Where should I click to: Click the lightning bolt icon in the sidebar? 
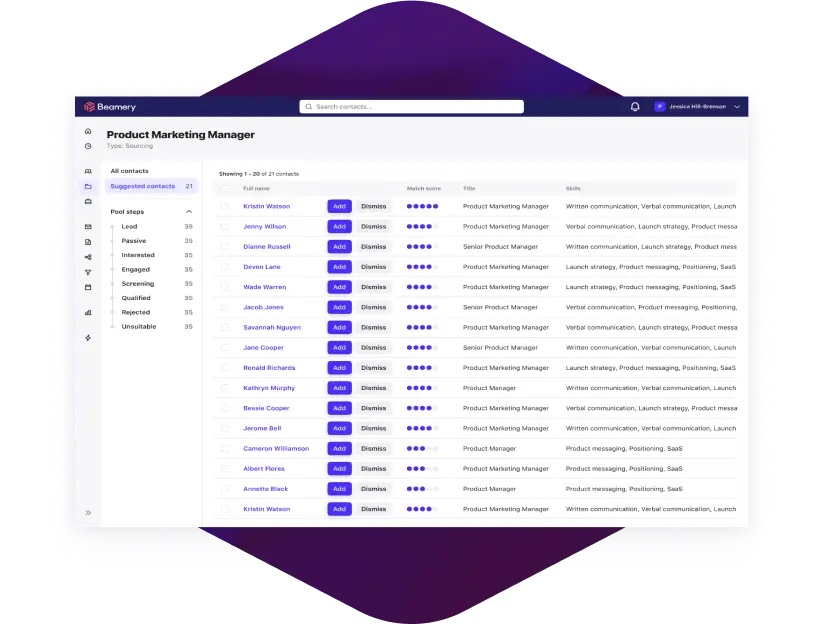pos(88,338)
